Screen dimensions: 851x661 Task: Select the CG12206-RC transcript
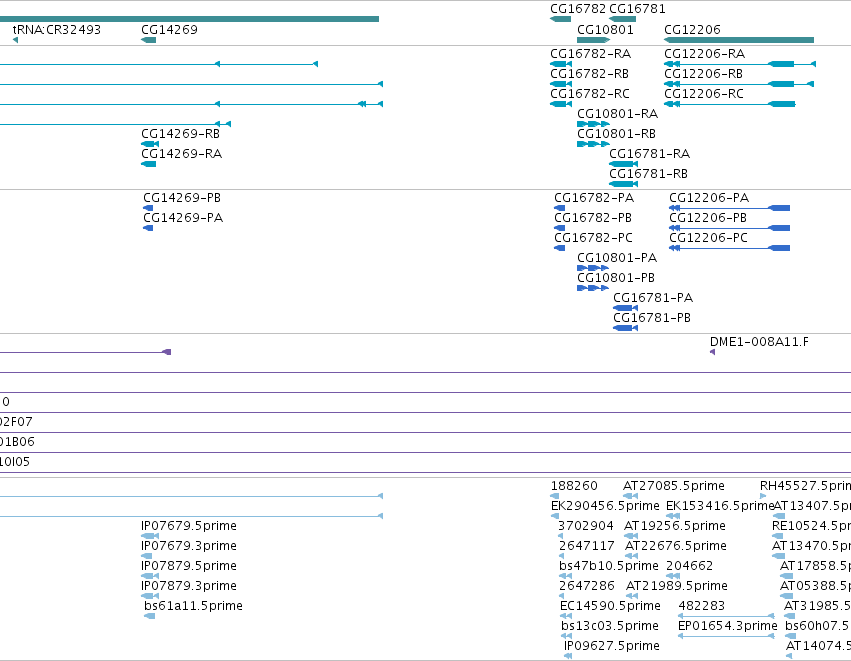coord(704,94)
